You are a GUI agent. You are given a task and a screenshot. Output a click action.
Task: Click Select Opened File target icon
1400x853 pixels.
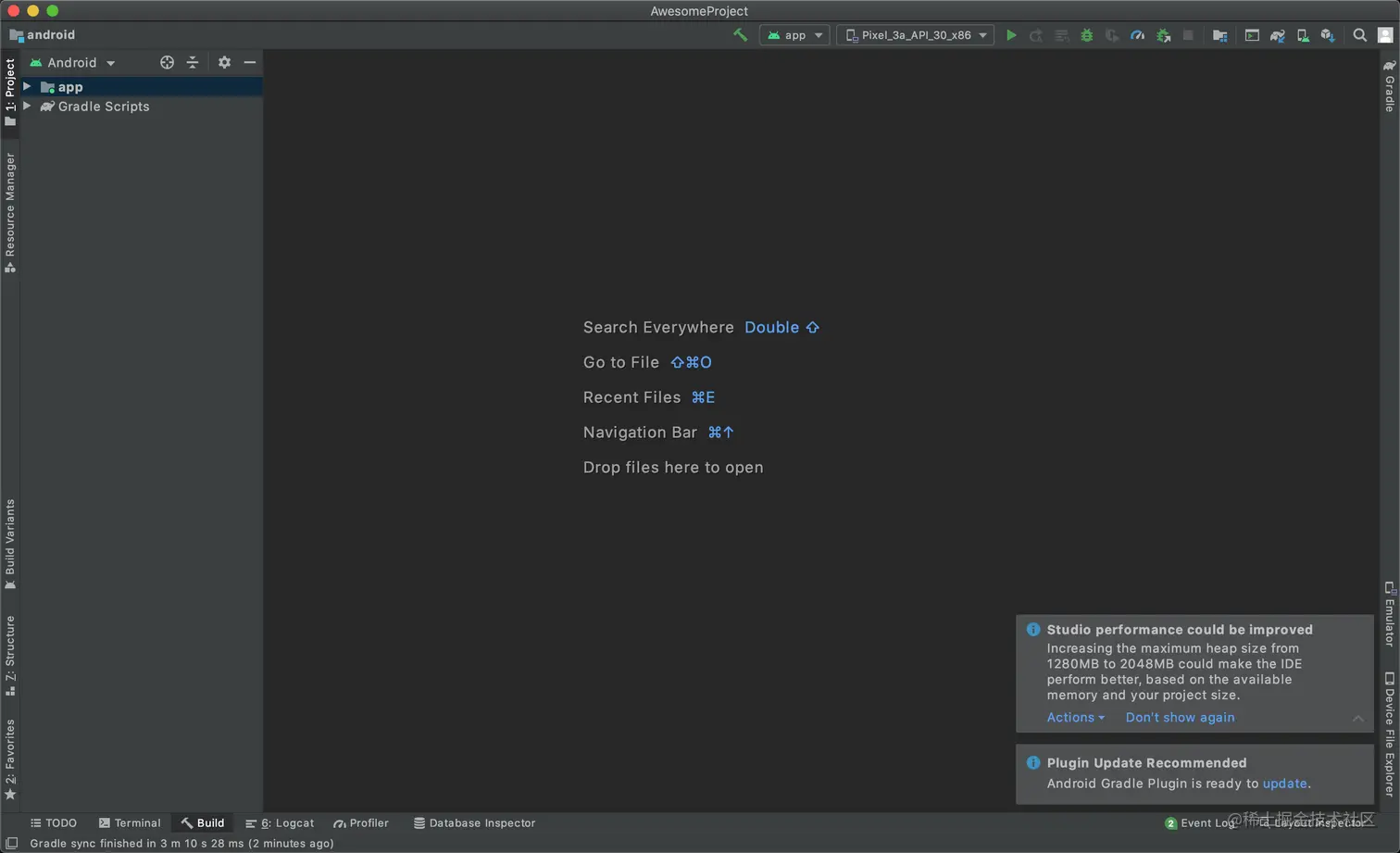tap(167, 62)
